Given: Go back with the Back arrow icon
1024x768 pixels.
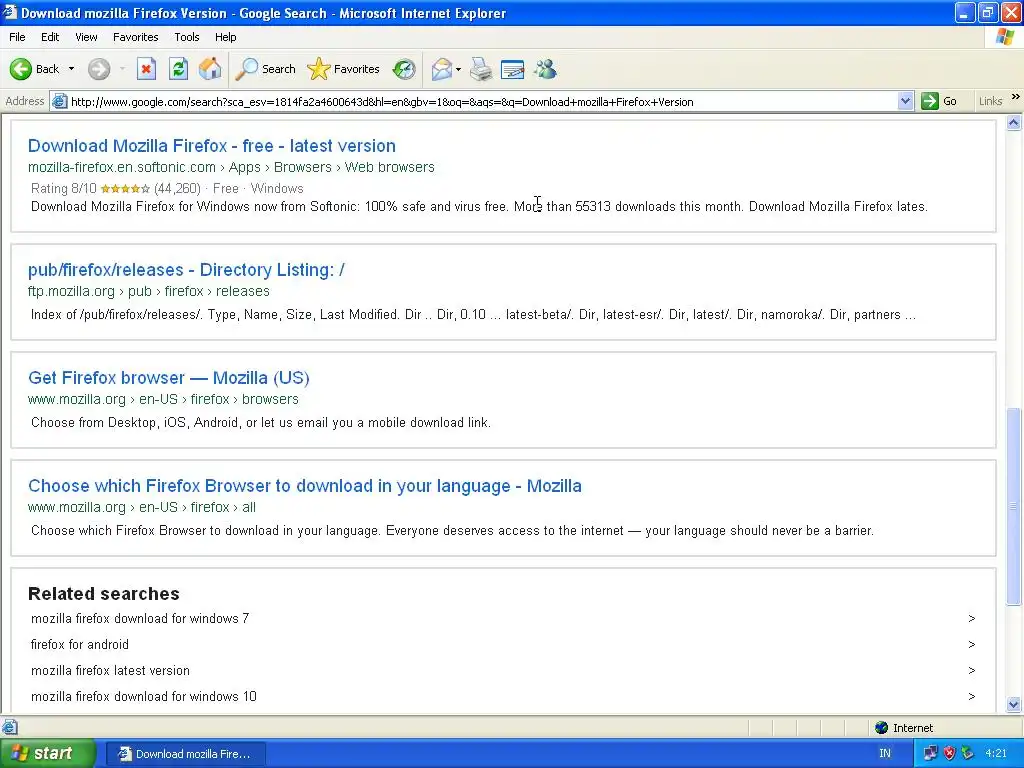Looking at the screenshot, I should pyautogui.click(x=20, y=69).
